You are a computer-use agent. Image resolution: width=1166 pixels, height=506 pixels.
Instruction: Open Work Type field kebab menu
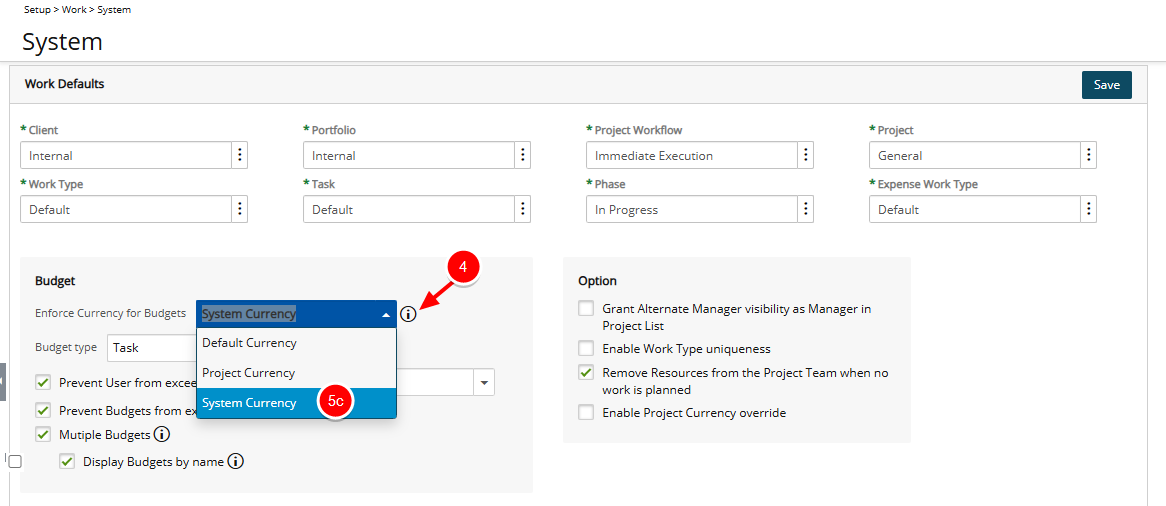coord(239,209)
